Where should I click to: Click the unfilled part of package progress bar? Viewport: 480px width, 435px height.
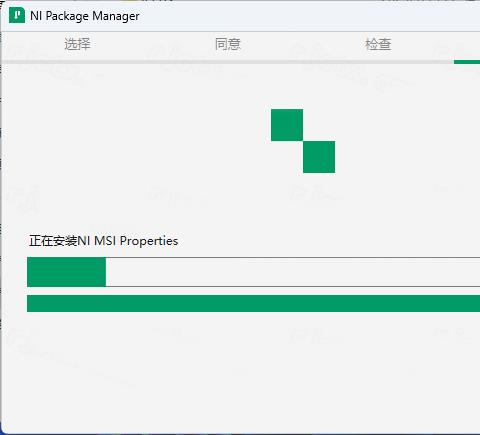[x=293, y=272]
